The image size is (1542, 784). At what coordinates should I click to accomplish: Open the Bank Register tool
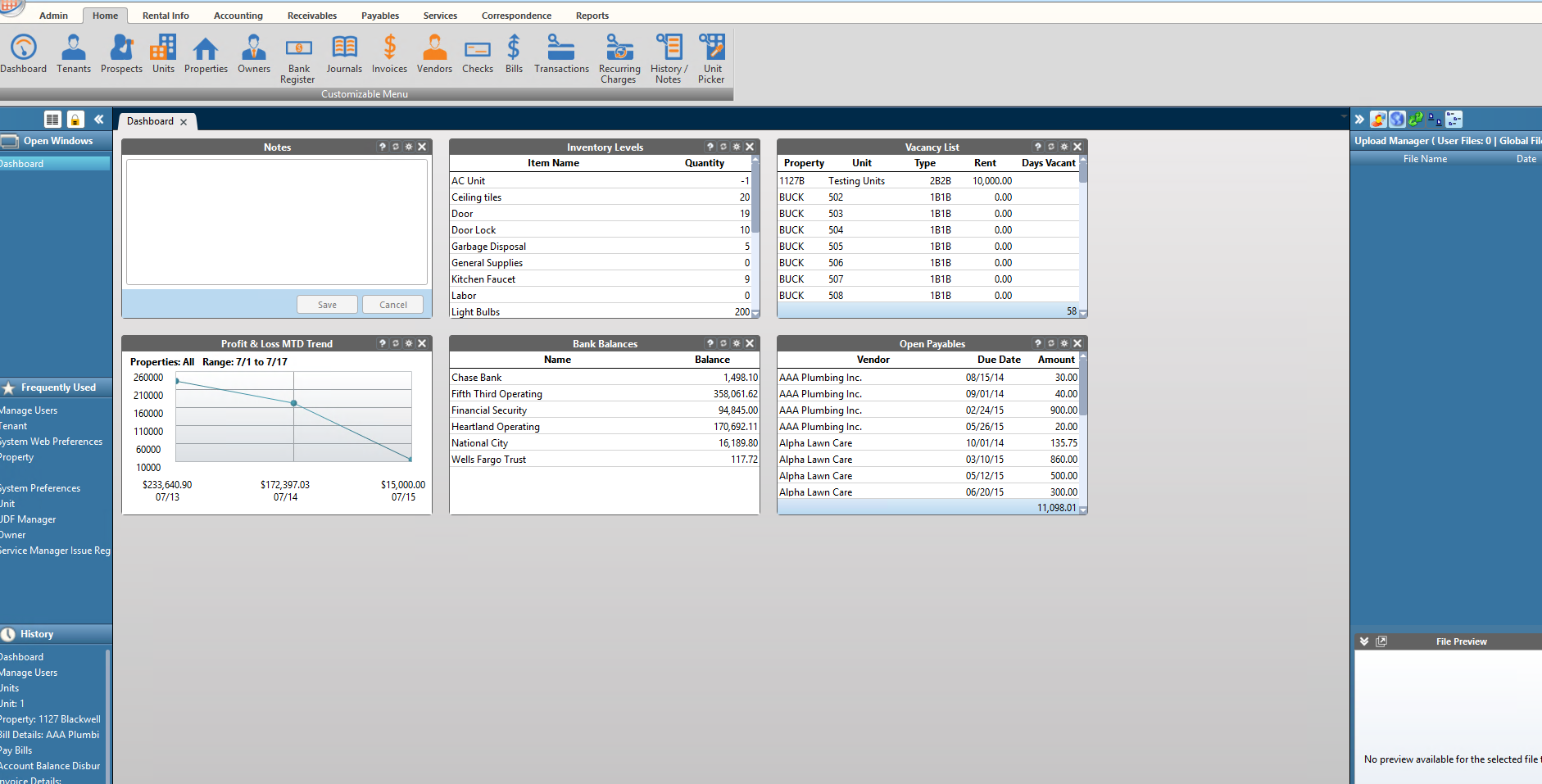[298, 59]
